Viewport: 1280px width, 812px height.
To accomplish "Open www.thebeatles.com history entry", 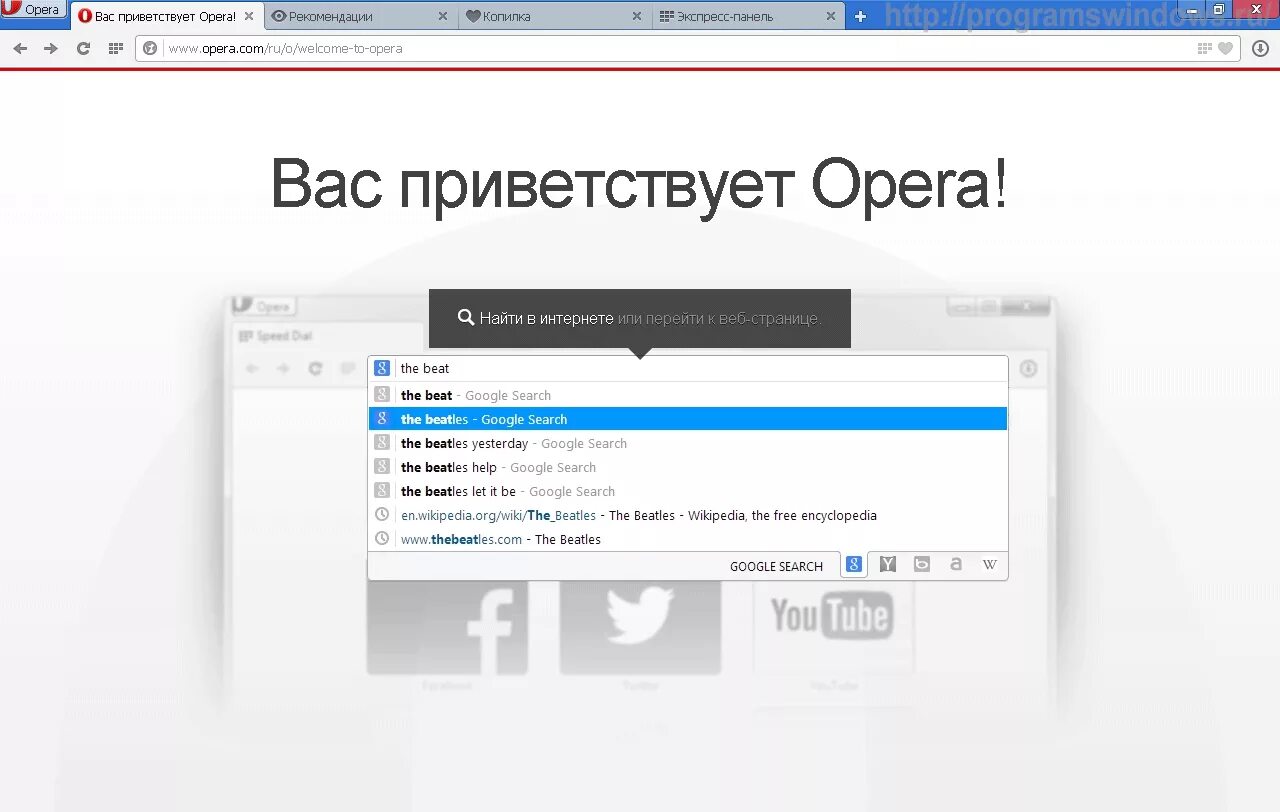I will pyautogui.click(x=688, y=539).
